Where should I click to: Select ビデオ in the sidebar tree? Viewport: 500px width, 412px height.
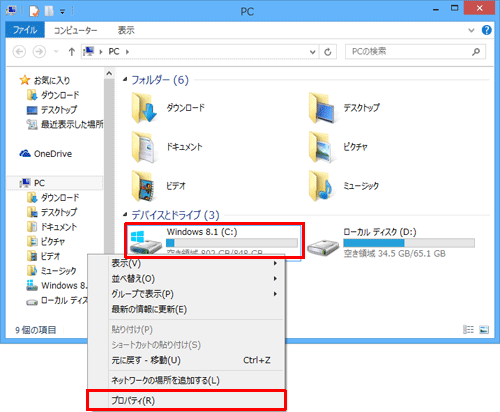click(43, 256)
